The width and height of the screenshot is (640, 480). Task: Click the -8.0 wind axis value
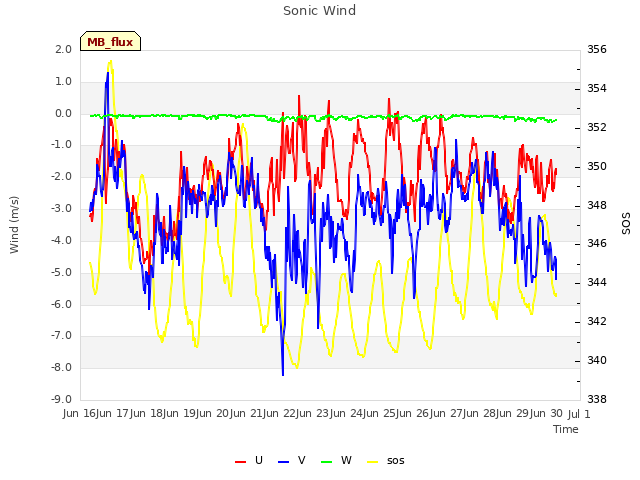tap(62, 367)
